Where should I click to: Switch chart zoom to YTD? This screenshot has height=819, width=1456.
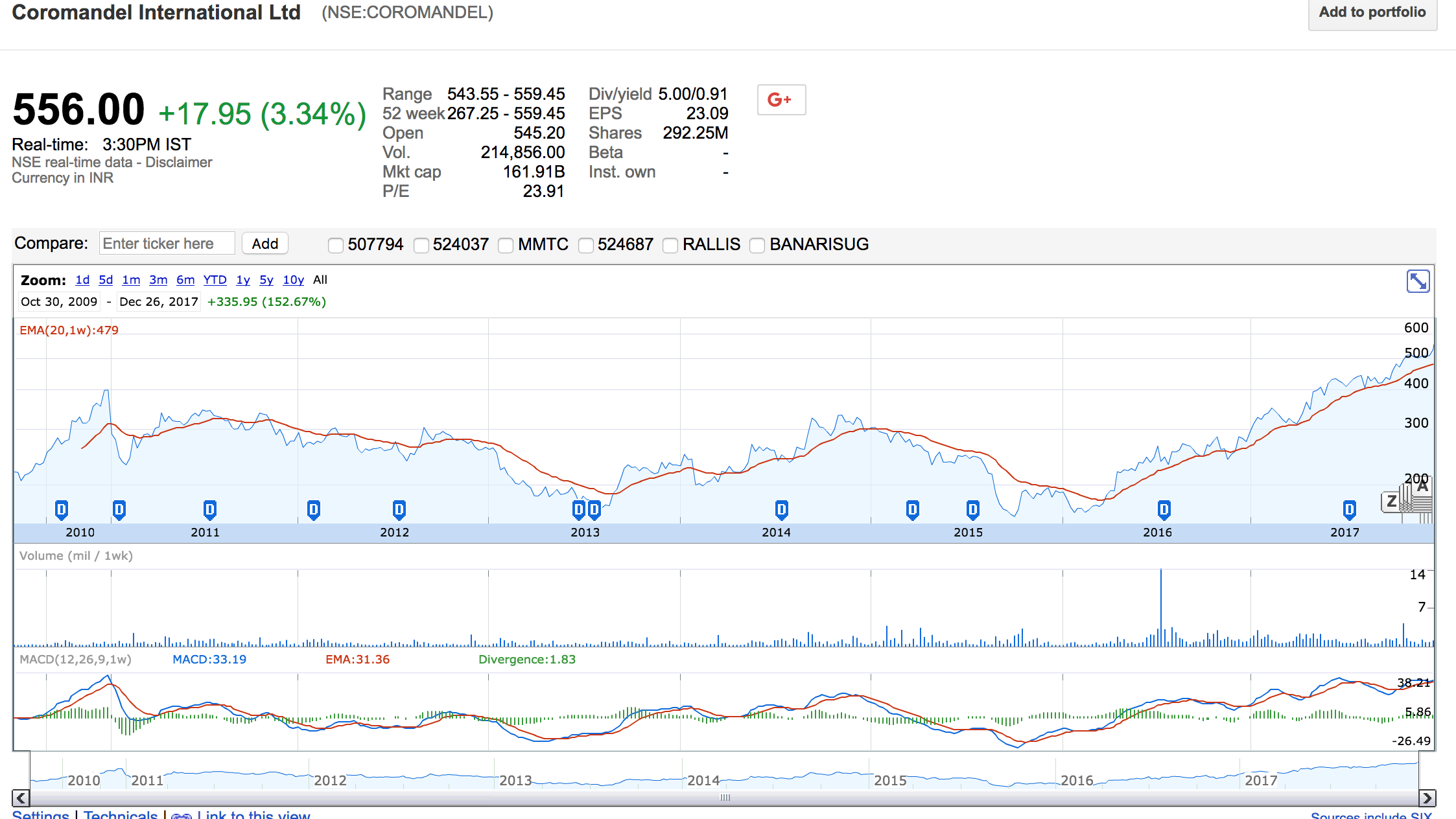(215, 280)
